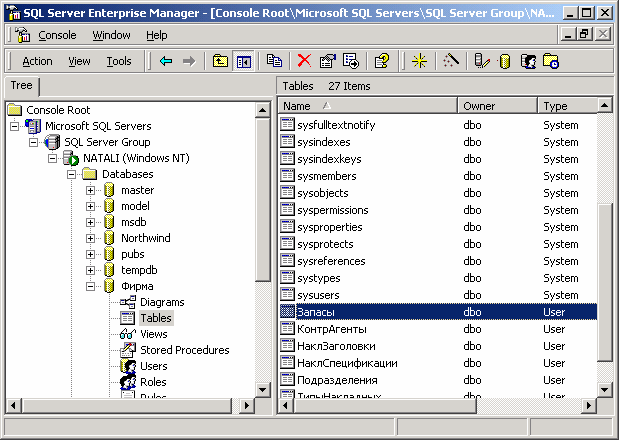The image size is (619, 440).
Task: Click the New Database cylinder icon
Action: 505,61
